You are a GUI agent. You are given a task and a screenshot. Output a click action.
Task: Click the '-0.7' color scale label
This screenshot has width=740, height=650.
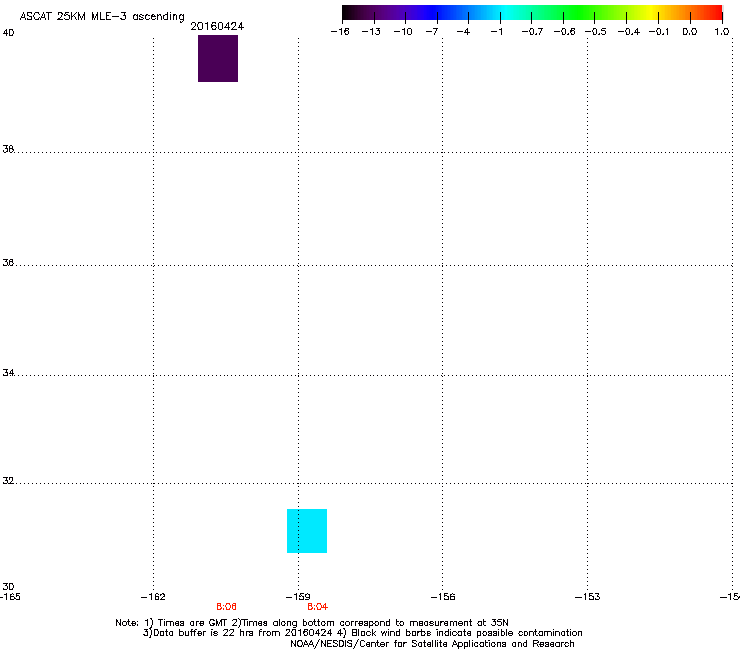tap(532, 32)
